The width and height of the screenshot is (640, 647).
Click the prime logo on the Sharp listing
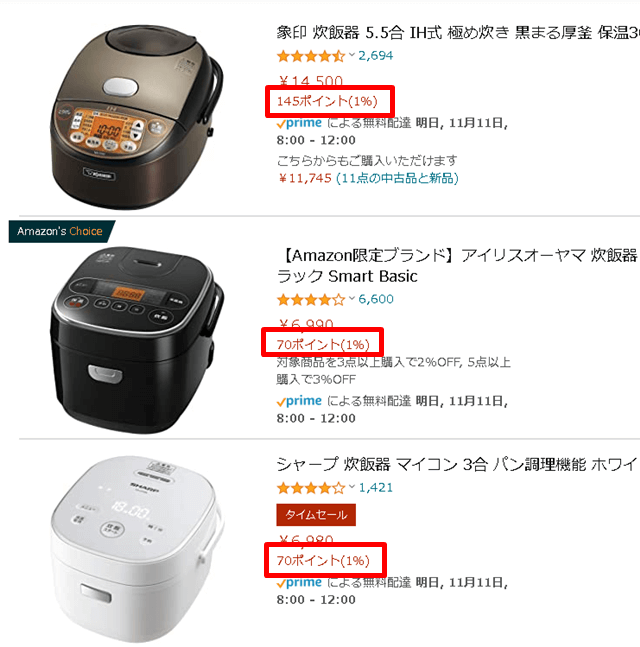(300, 583)
